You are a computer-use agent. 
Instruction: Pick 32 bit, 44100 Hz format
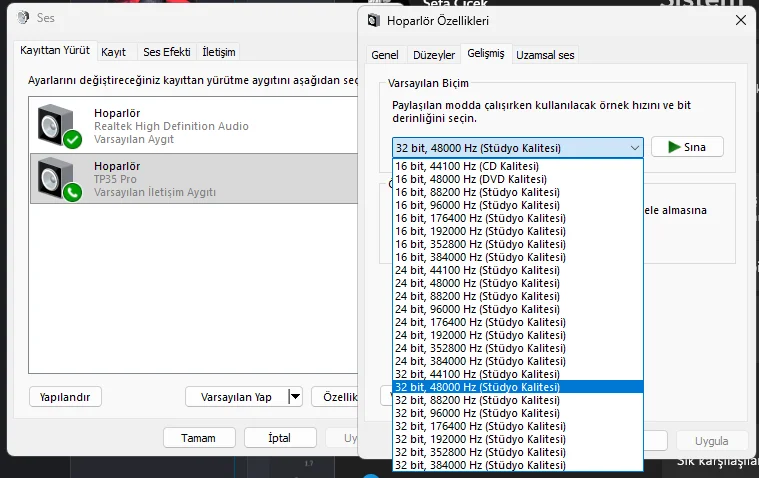(x=517, y=374)
